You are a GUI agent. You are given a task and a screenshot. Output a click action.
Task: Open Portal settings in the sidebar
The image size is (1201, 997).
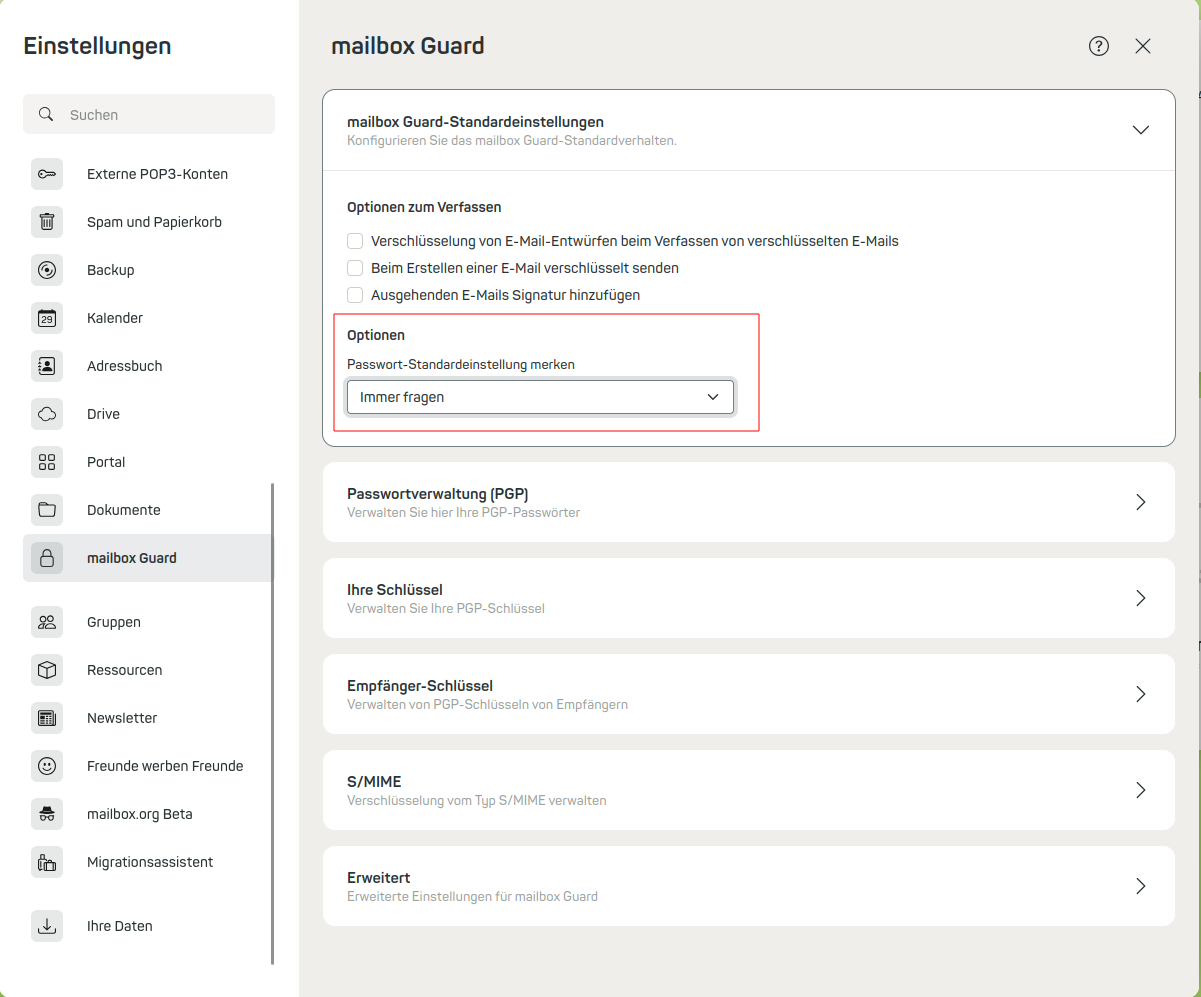click(x=148, y=462)
